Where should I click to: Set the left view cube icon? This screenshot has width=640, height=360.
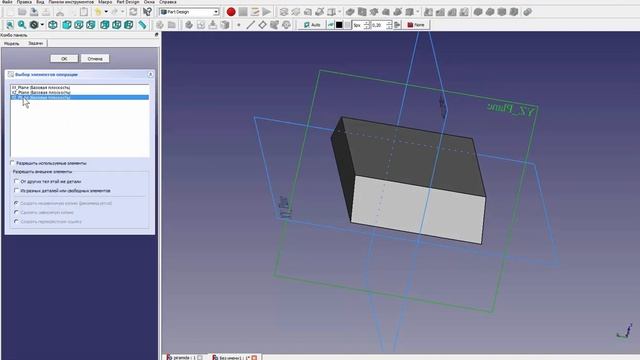tap(129, 25)
